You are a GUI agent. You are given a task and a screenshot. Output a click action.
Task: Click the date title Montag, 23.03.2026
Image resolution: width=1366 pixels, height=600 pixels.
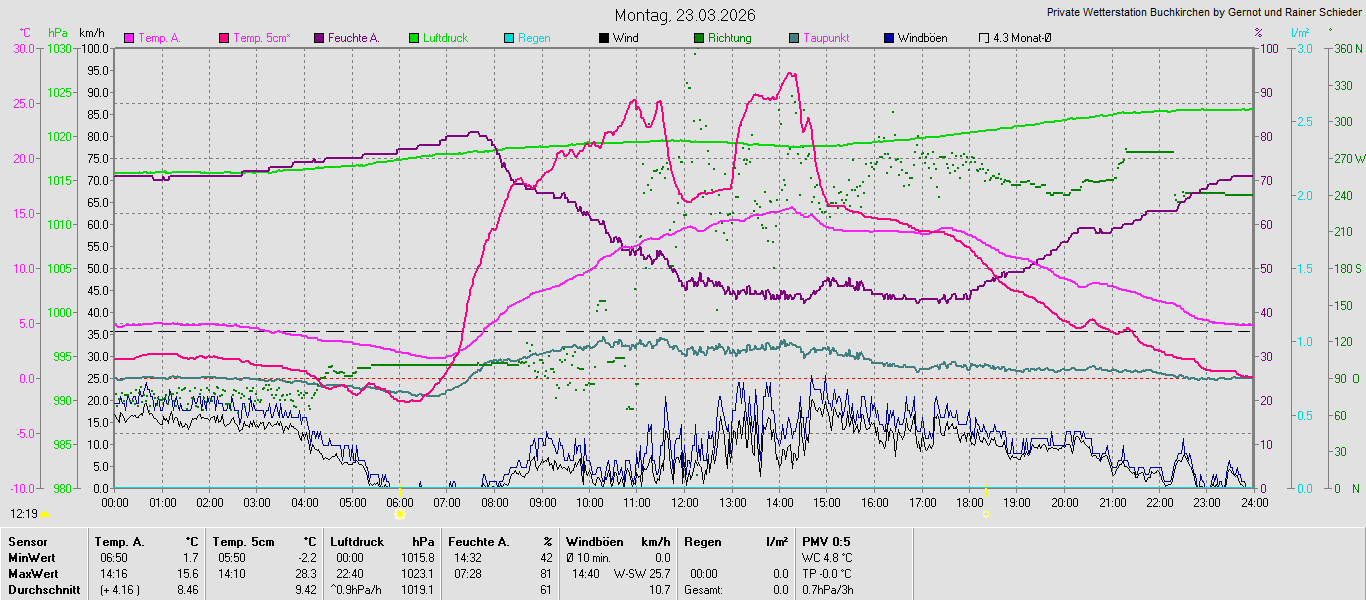coord(685,15)
